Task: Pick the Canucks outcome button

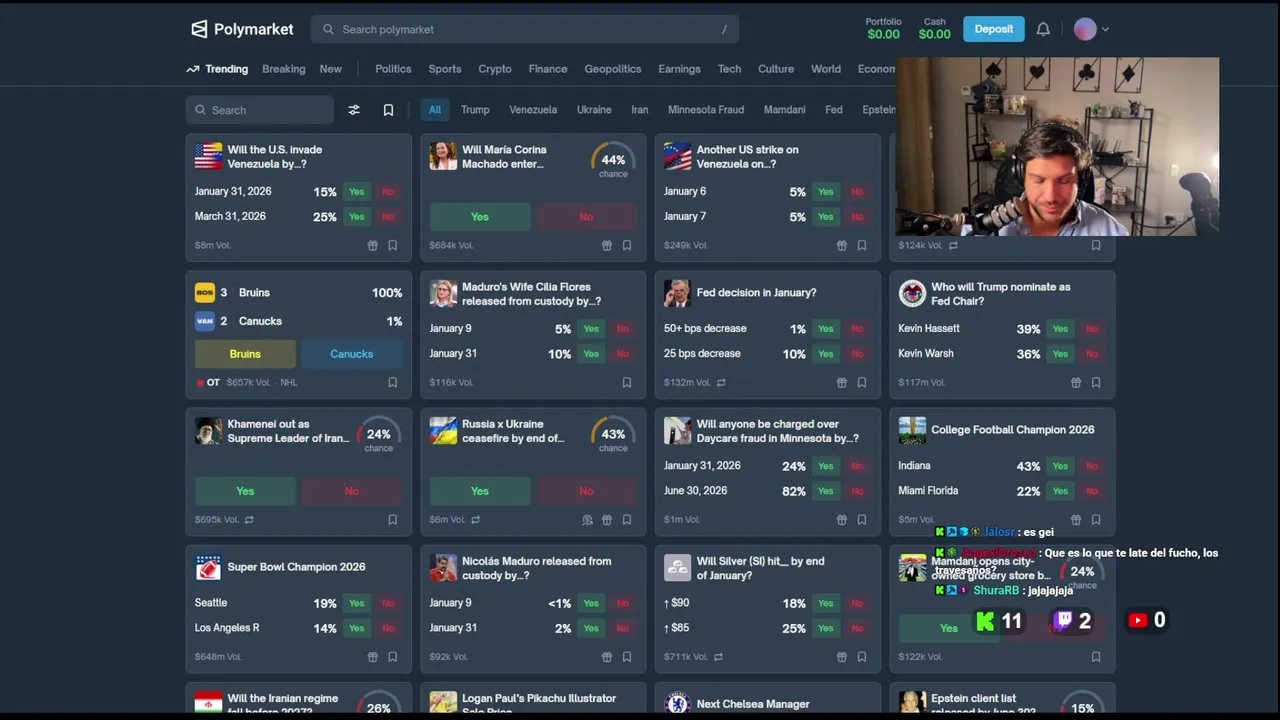Action: 351,354
